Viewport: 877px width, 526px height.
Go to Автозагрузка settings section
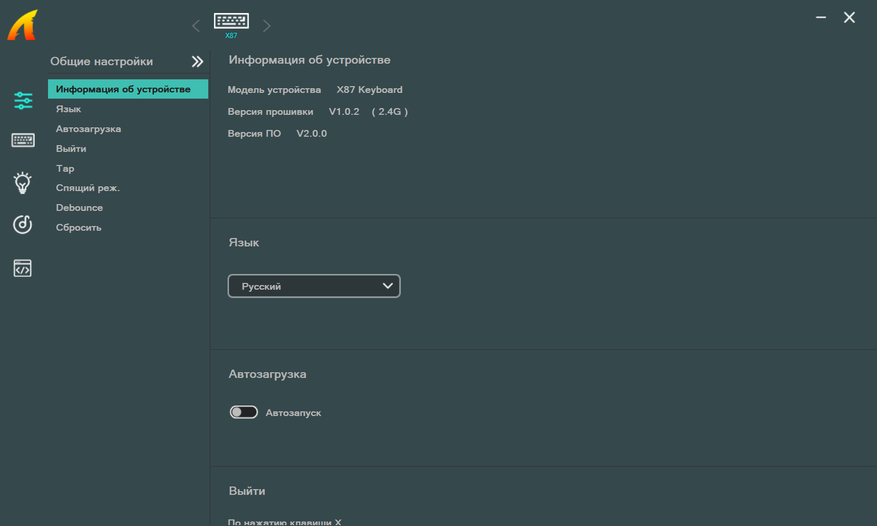pyautogui.click(x=88, y=129)
